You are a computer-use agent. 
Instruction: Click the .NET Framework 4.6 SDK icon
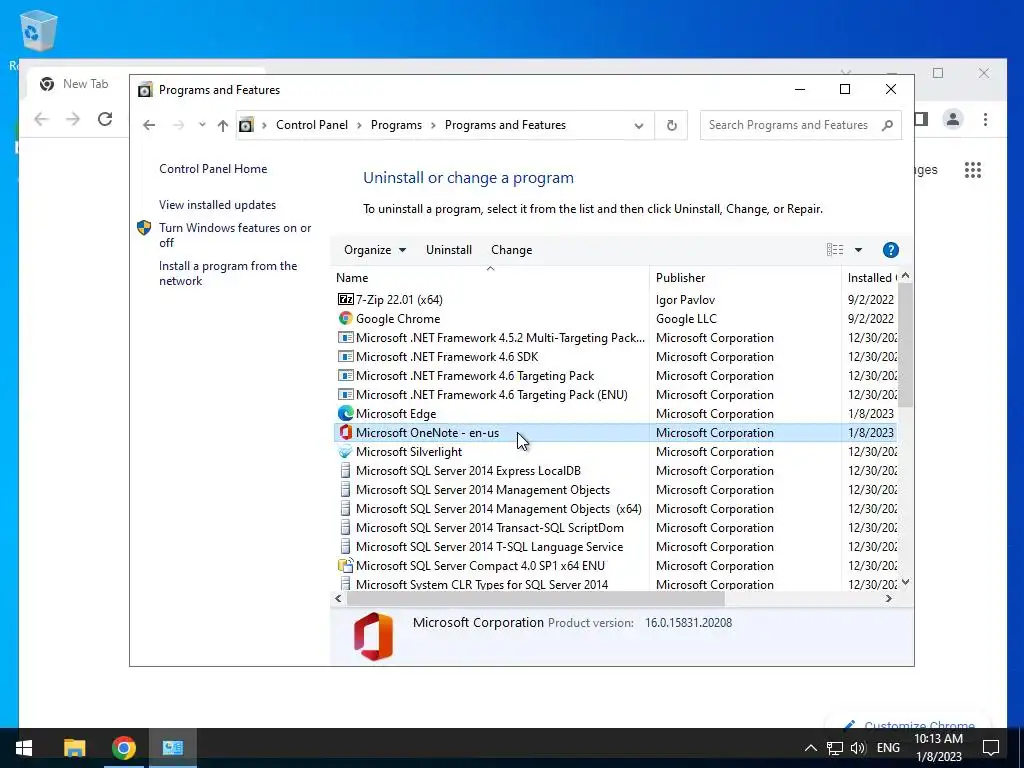click(345, 357)
